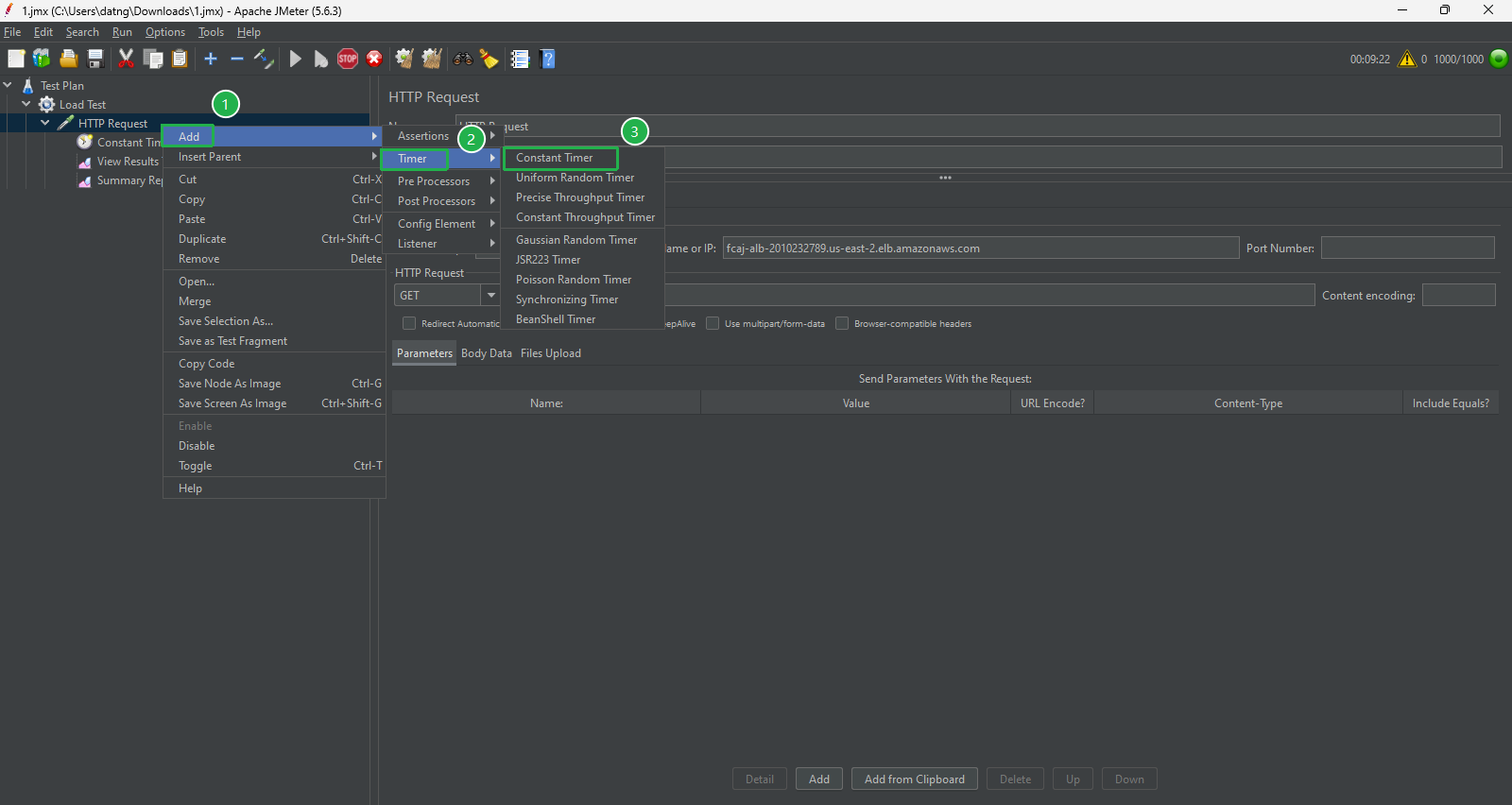Collapse the HTTP Request tree node
The image size is (1512, 805).
45,124
